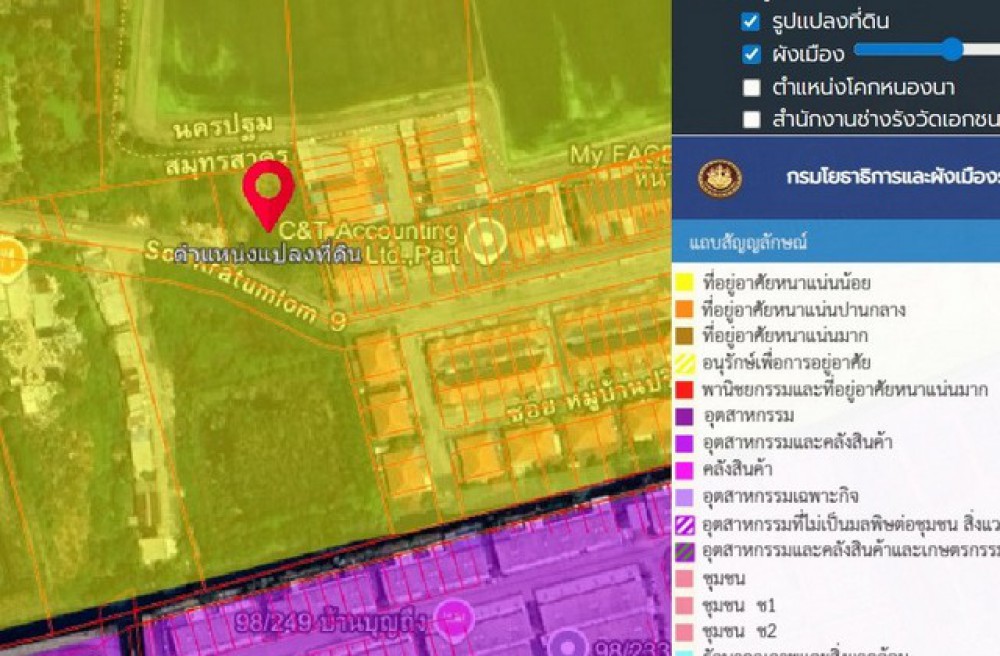Image resolution: width=1000 pixels, height=656 pixels.
Task: Click the 98/233 purple map marker
Action: coord(572,645)
